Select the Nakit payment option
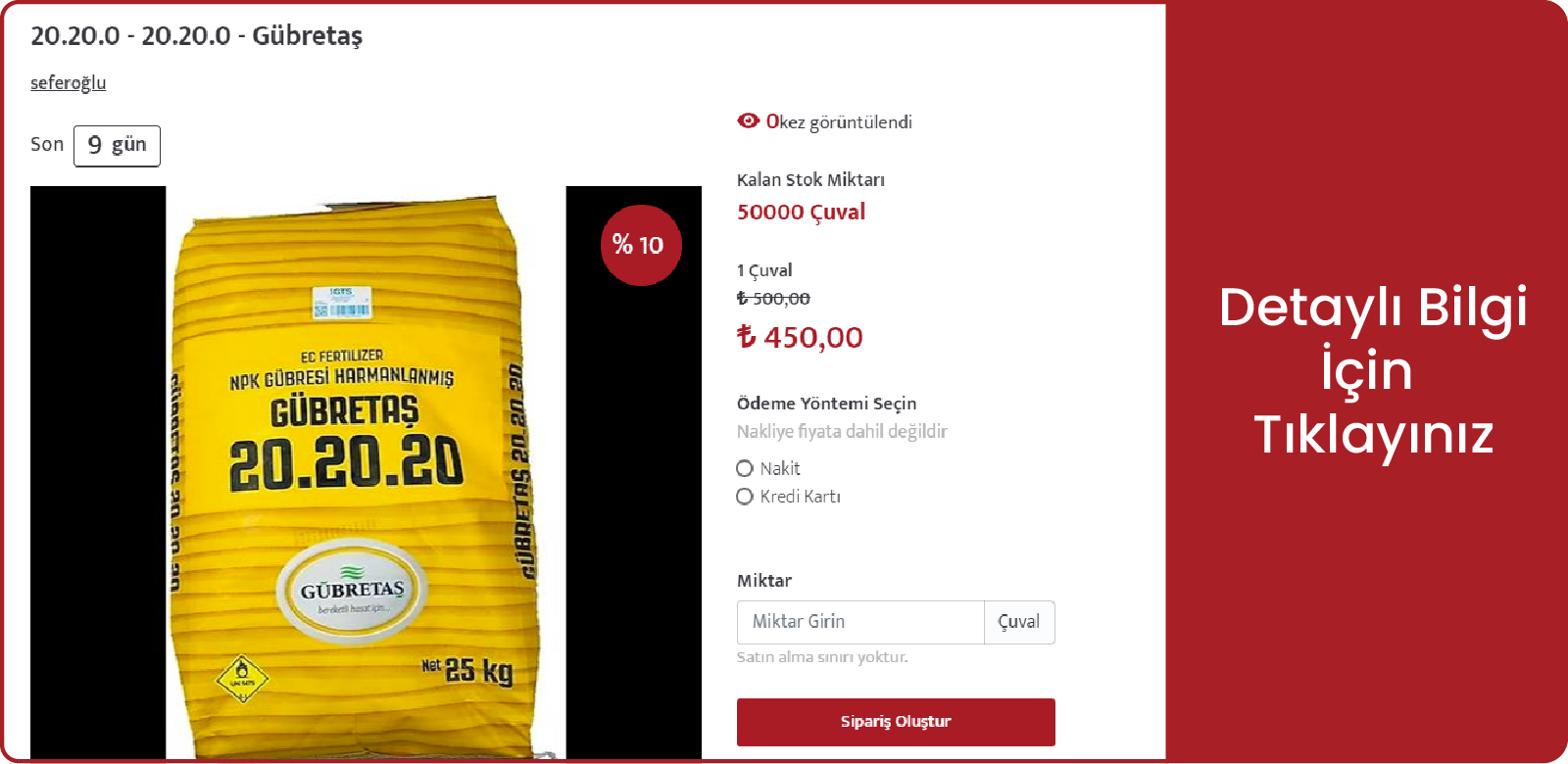 (x=745, y=468)
